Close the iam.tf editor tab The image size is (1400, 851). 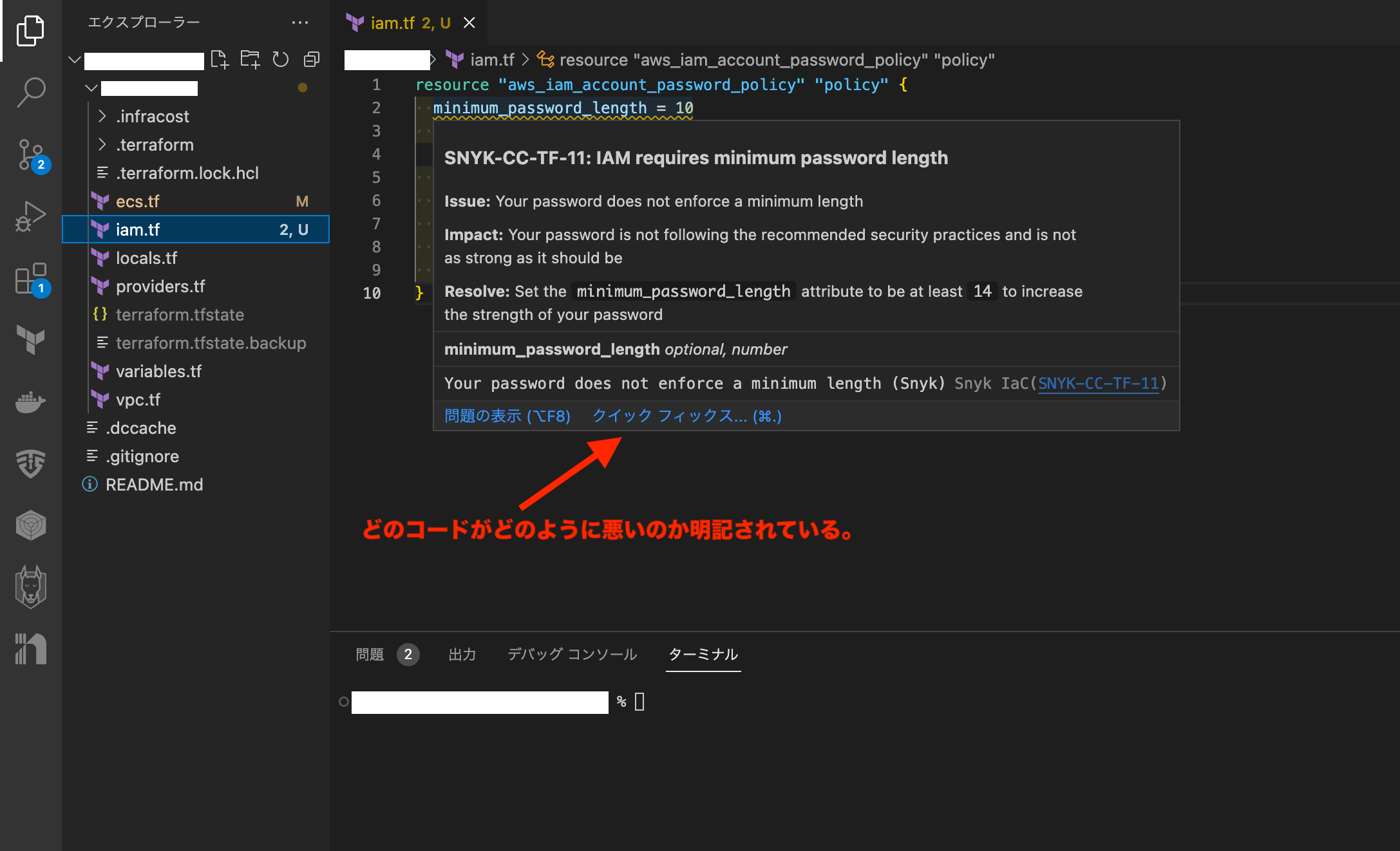point(469,23)
